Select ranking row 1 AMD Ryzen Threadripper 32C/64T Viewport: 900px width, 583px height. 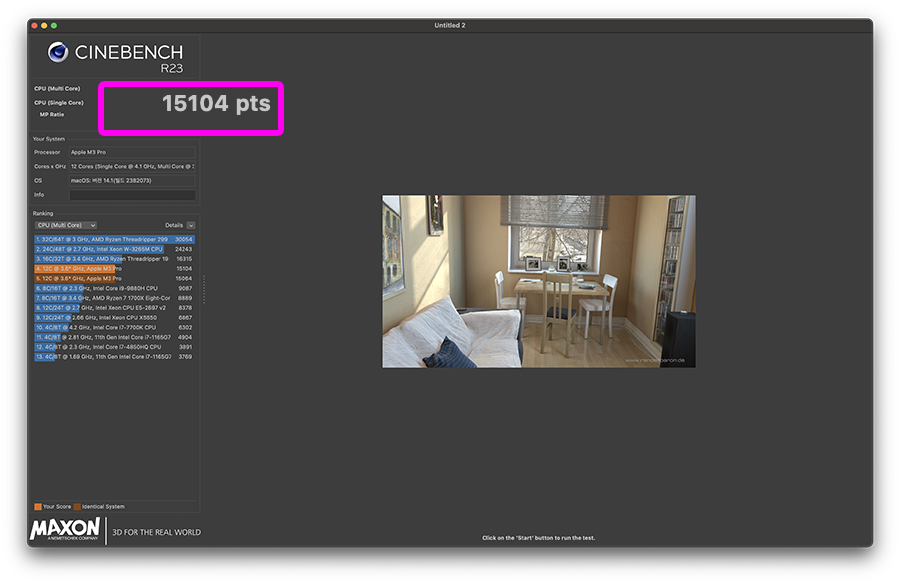[x=114, y=239]
